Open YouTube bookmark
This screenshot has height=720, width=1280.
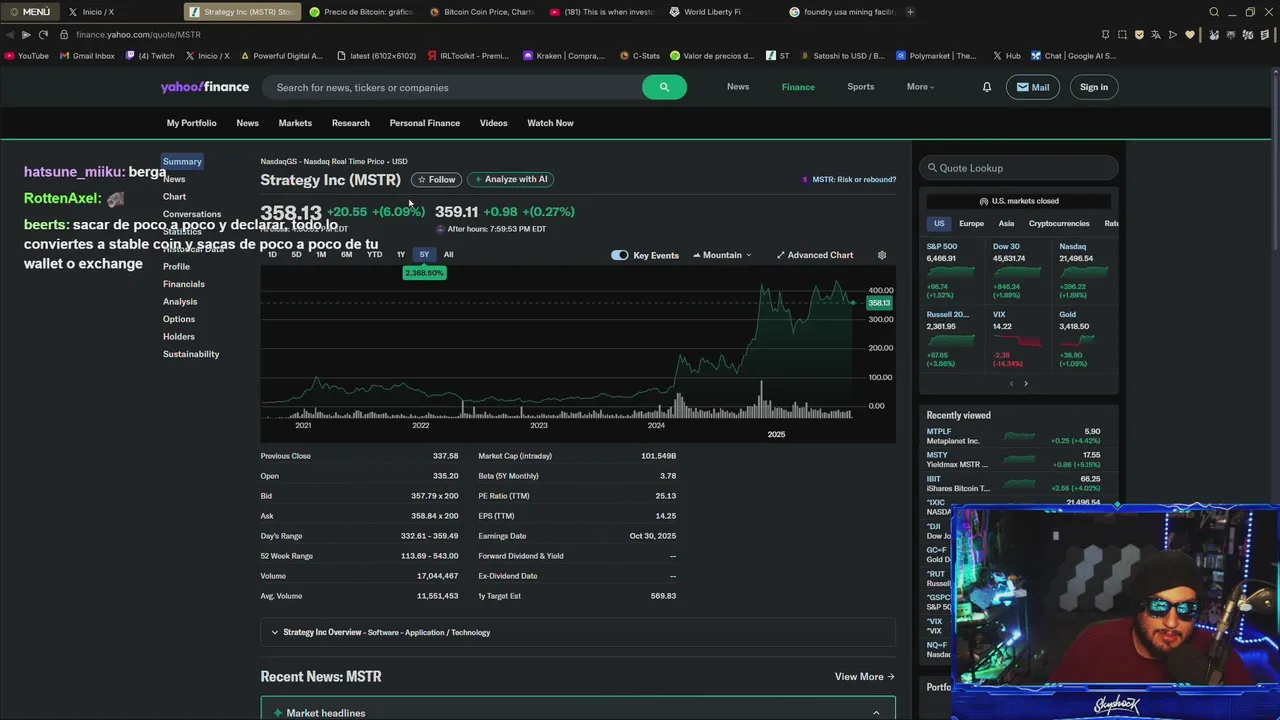[x=27, y=56]
